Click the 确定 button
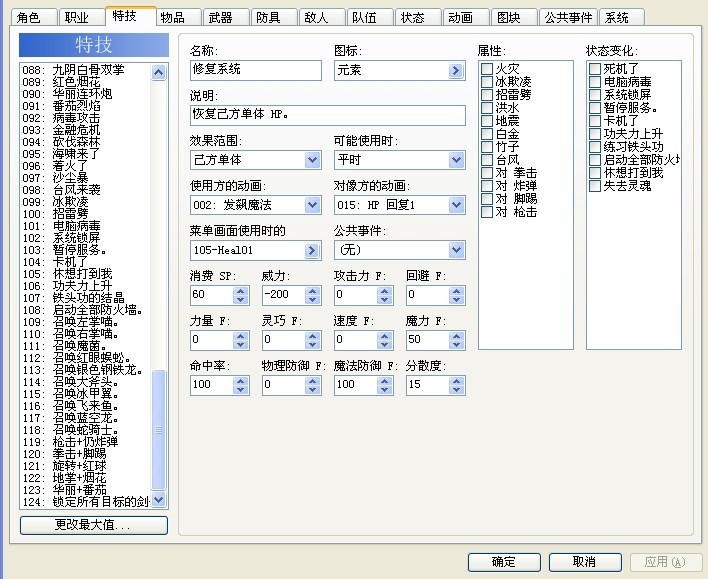The width and height of the screenshot is (708, 579). [x=504, y=562]
